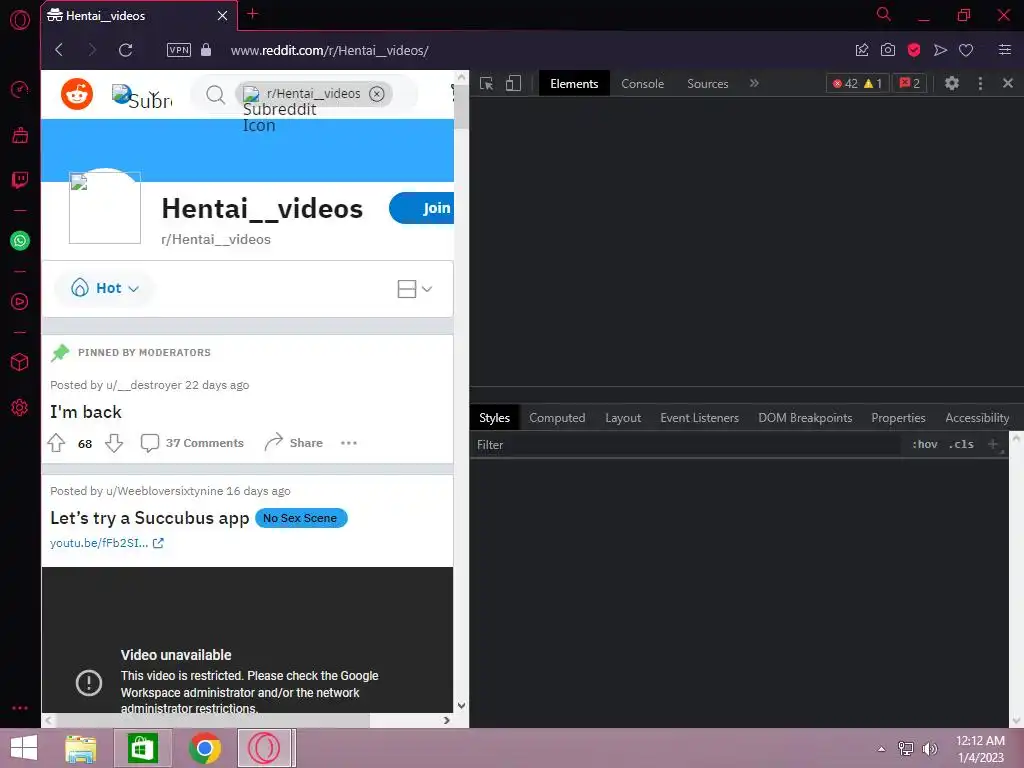
Task: Open the pencil edit icon in address bar
Action: pyautogui.click(x=861, y=50)
